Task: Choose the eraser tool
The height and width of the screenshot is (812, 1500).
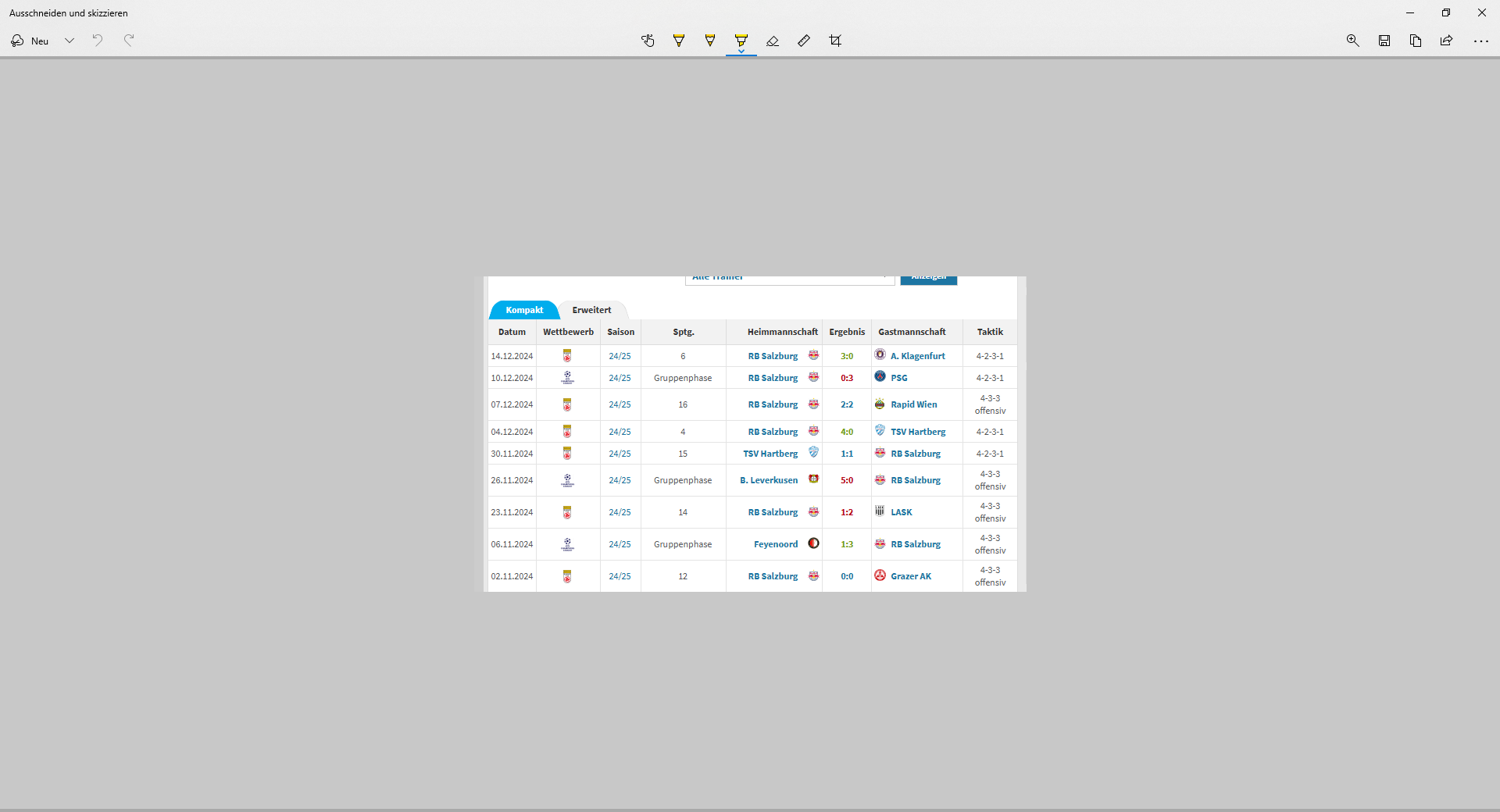Action: coord(773,41)
